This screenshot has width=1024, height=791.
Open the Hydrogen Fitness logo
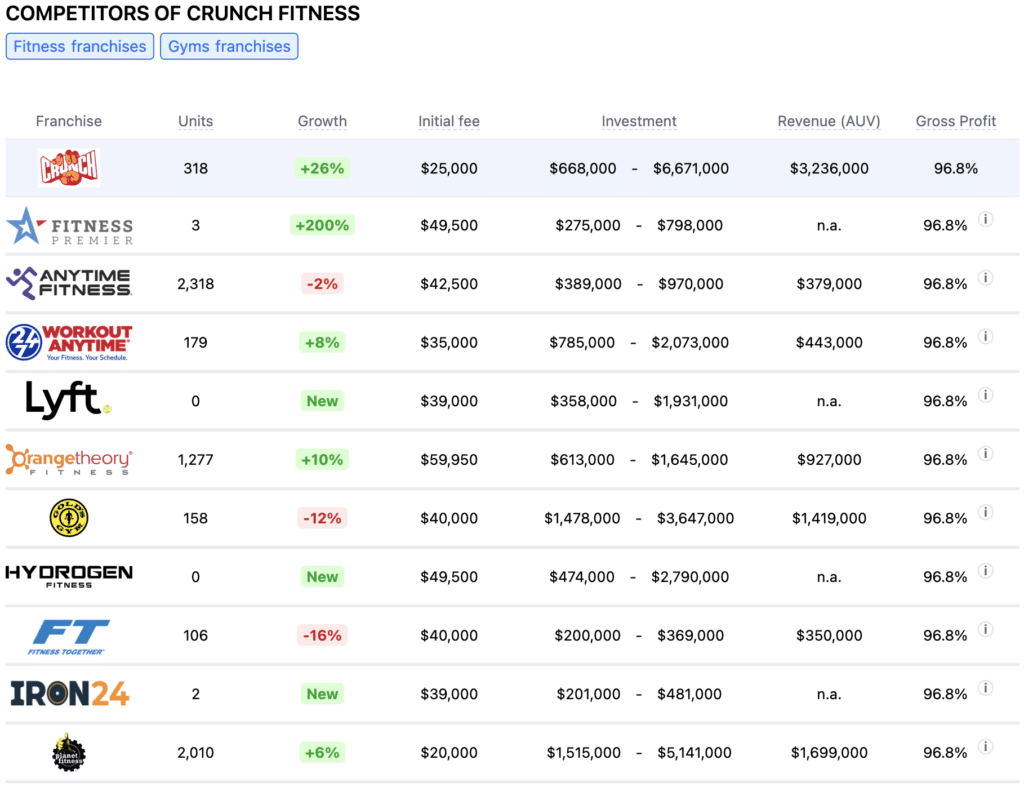pos(69,576)
